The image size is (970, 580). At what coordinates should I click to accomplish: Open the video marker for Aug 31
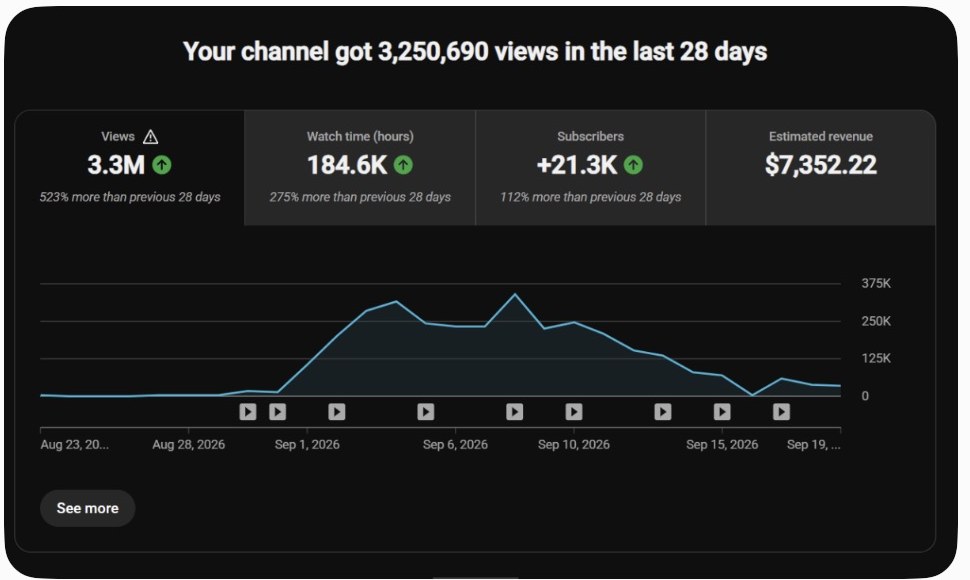pos(278,412)
